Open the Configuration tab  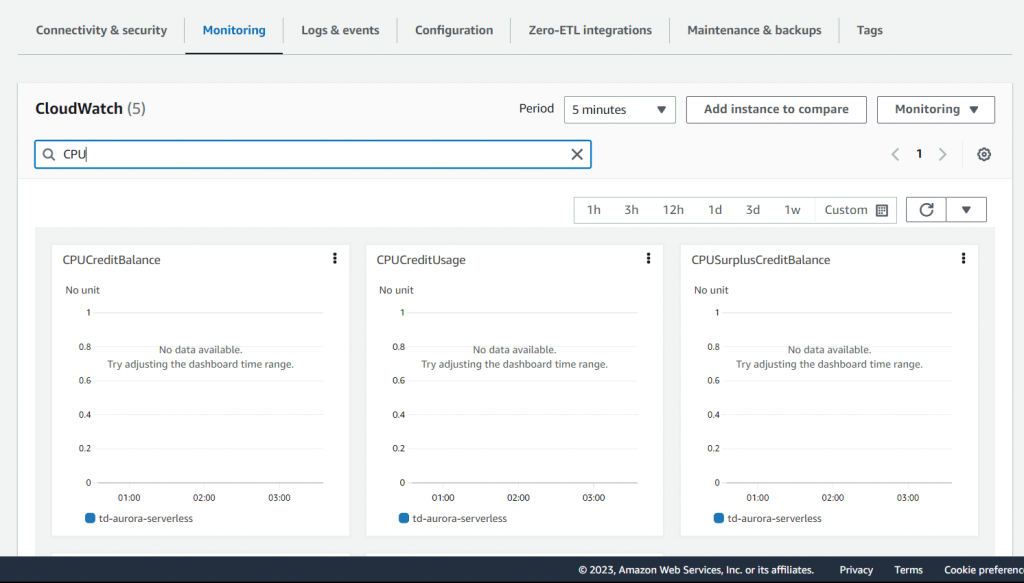pyautogui.click(x=454, y=30)
